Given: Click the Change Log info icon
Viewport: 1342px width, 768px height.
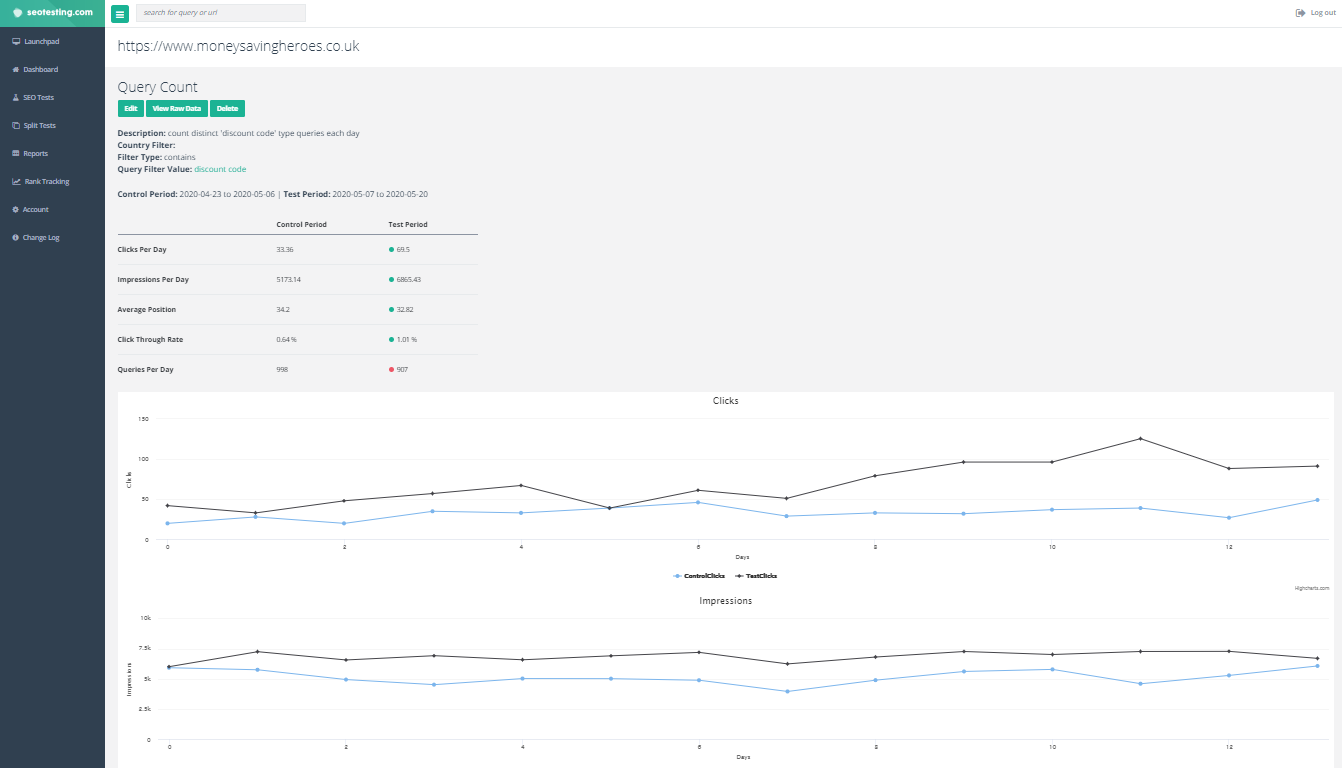Looking at the screenshot, I should tap(16, 237).
